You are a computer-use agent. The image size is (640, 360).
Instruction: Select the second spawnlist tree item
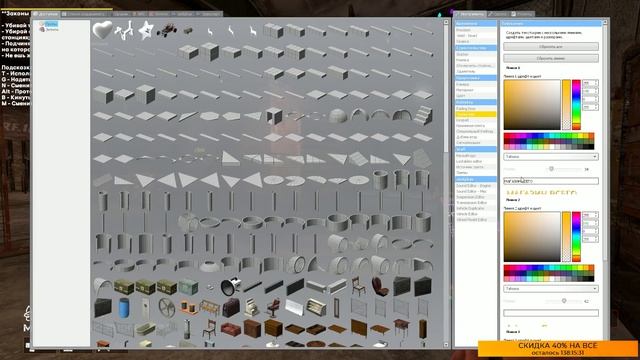coord(52,30)
